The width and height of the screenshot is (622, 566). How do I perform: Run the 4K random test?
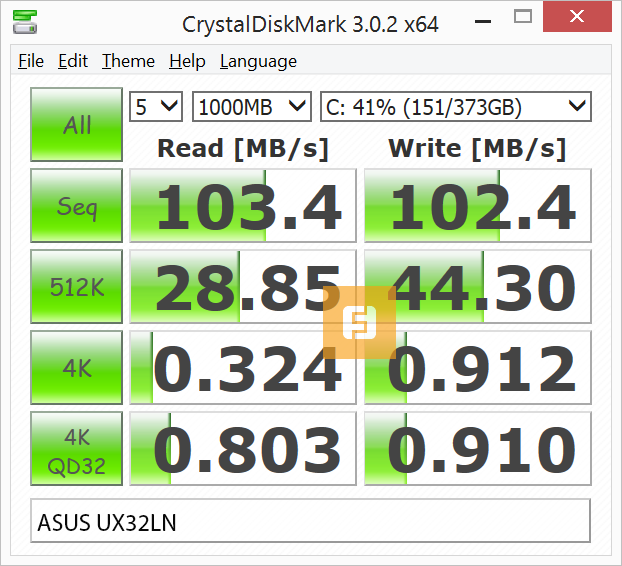coord(77,368)
